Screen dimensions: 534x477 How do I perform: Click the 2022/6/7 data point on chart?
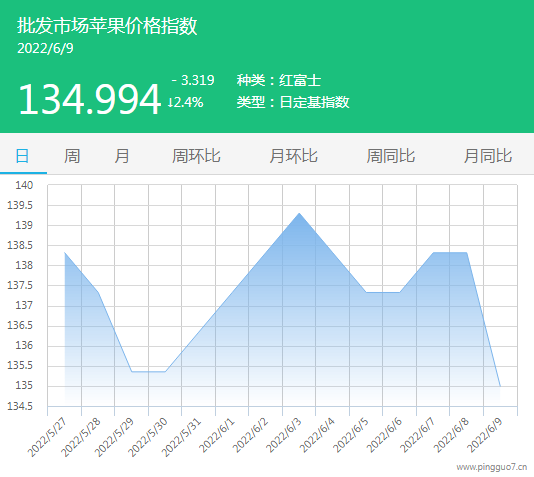433,252
